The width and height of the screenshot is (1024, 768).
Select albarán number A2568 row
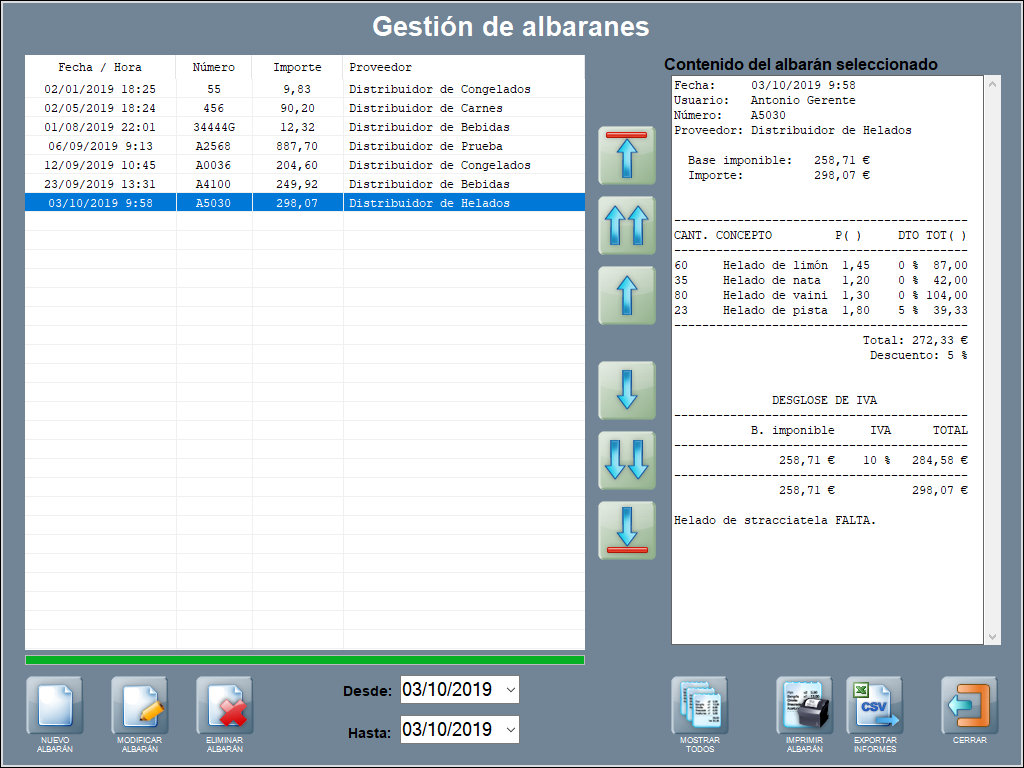pos(214,146)
